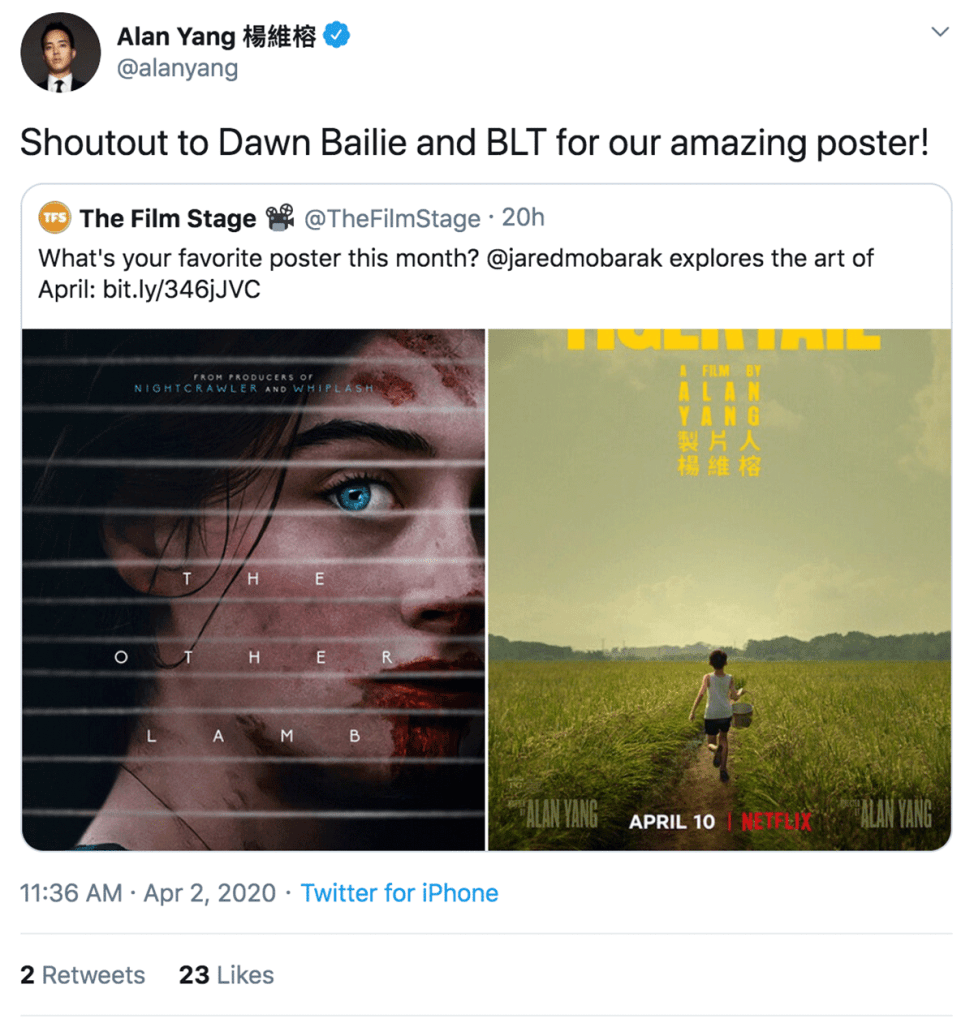View the Tigertail poster image
This screenshot has height=1023, width=974.
point(720,589)
